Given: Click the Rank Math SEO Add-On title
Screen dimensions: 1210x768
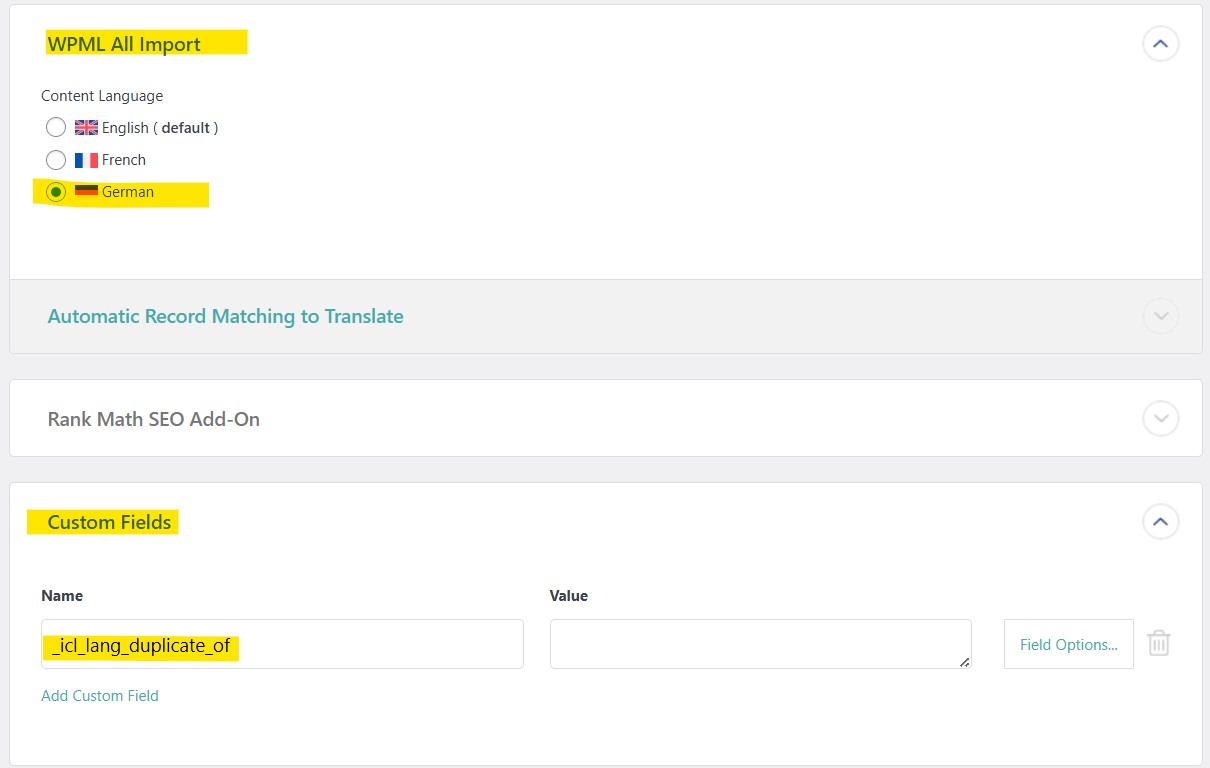Looking at the screenshot, I should click(153, 419).
